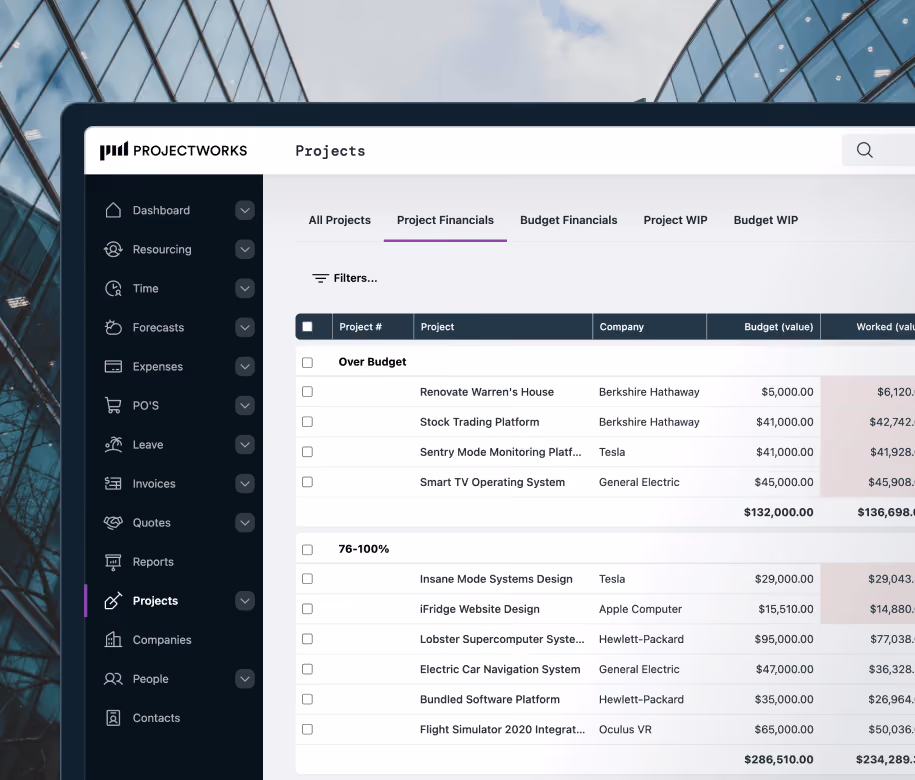
Task: Expand the Resourcing menu chevron
Action: (x=245, y=249)
